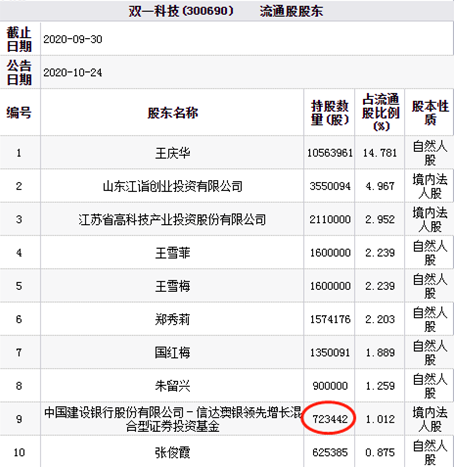This screenshot has width=454, height=467.
Task: Click the 截止日期 label cell
Action: click(x=19, y=39)
